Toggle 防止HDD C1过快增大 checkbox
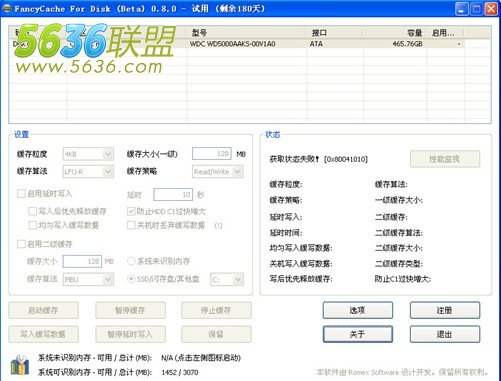Image resolution: width=501 pixels, height=381 pixels. click(x=131, y=211)
